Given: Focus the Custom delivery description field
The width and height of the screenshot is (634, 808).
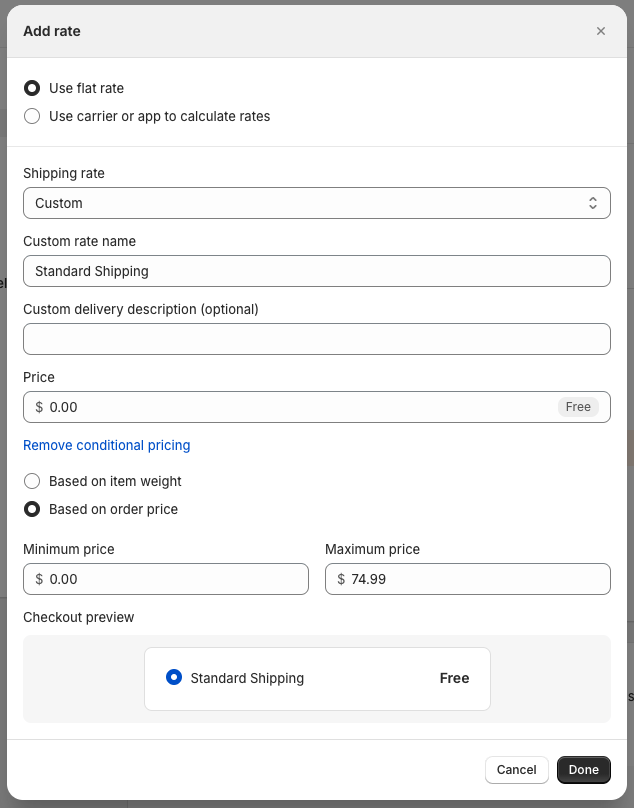Looking at the screenshot, I should point(316,339).
